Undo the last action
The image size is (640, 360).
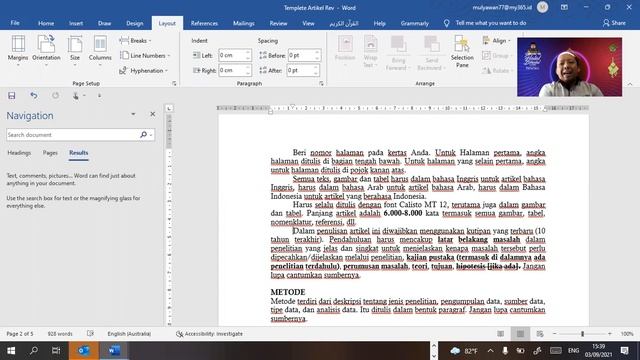(33, 96)
